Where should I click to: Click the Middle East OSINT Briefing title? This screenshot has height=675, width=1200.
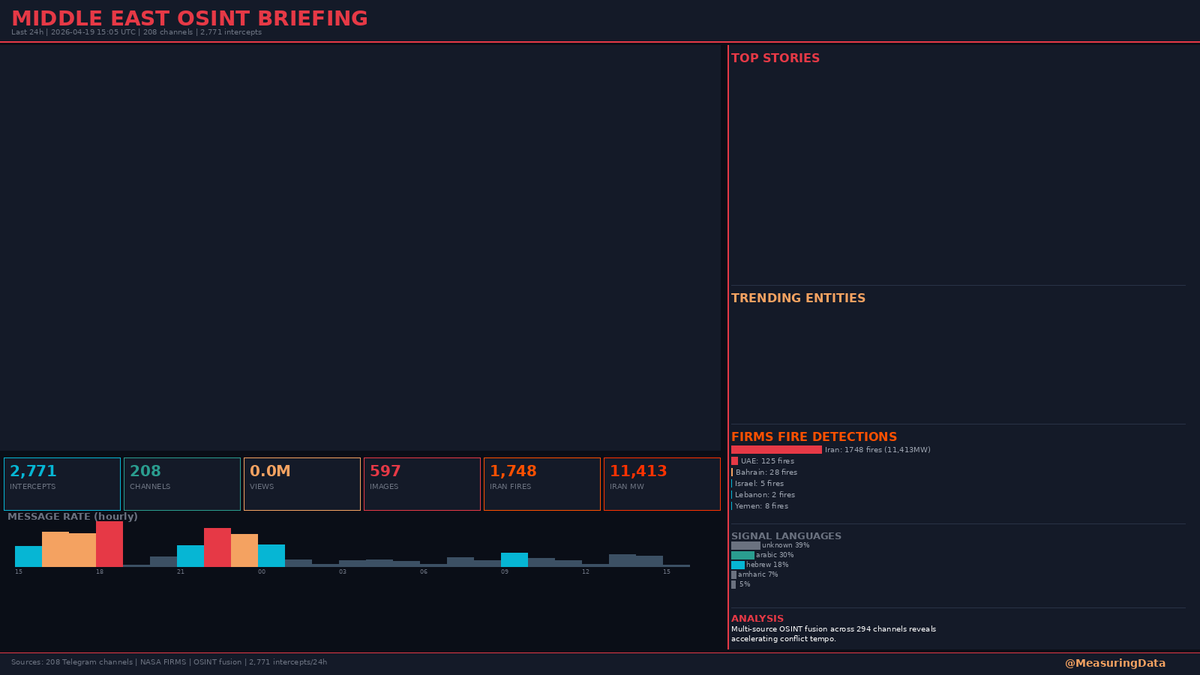(189, 18)
